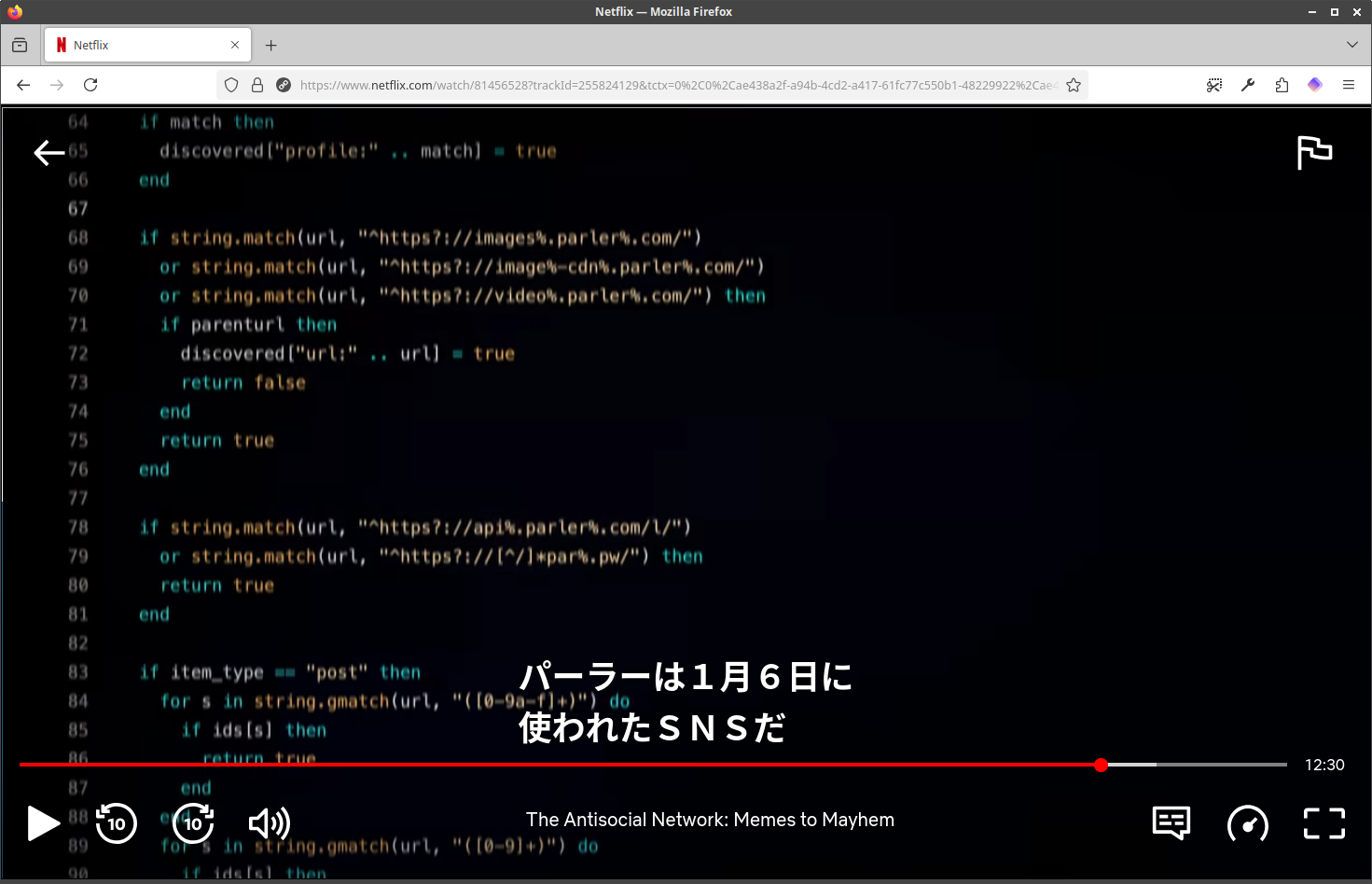Bookmark this page with the star
This screenshot has width=1372, height=884.
[x=1074, y=85]
